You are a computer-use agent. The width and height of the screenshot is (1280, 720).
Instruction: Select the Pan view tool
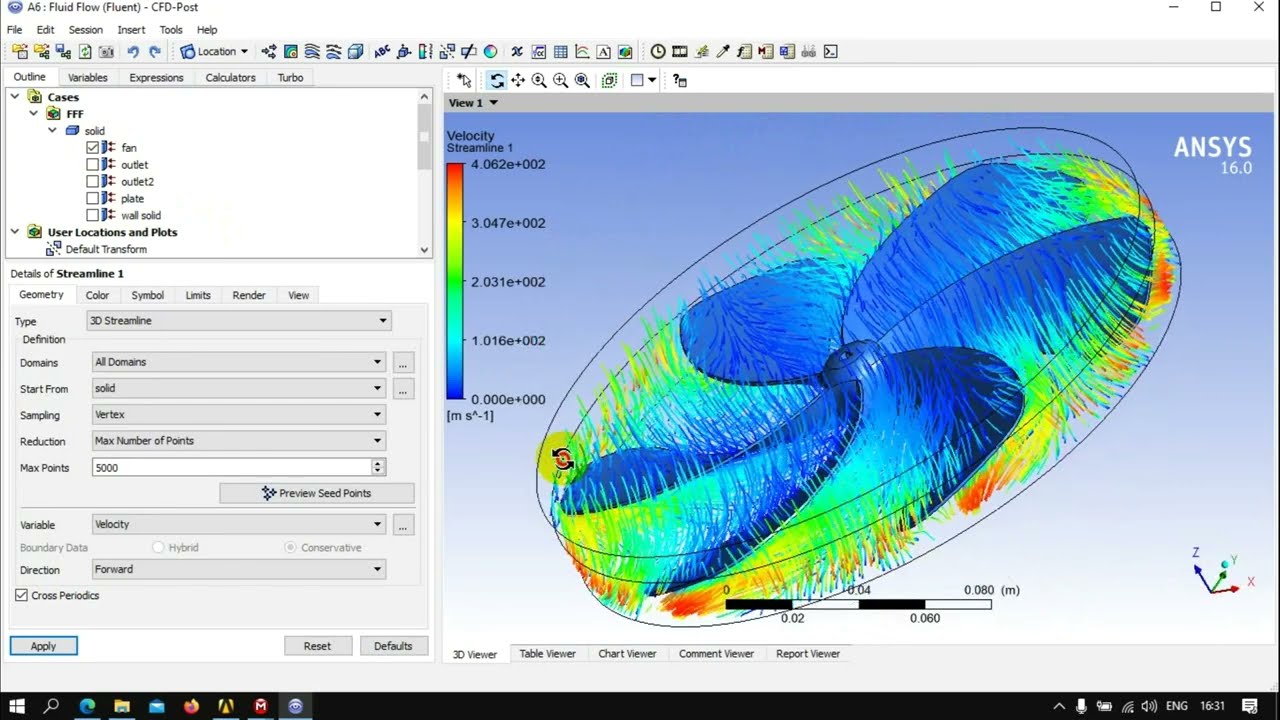(x=518, y=80)
